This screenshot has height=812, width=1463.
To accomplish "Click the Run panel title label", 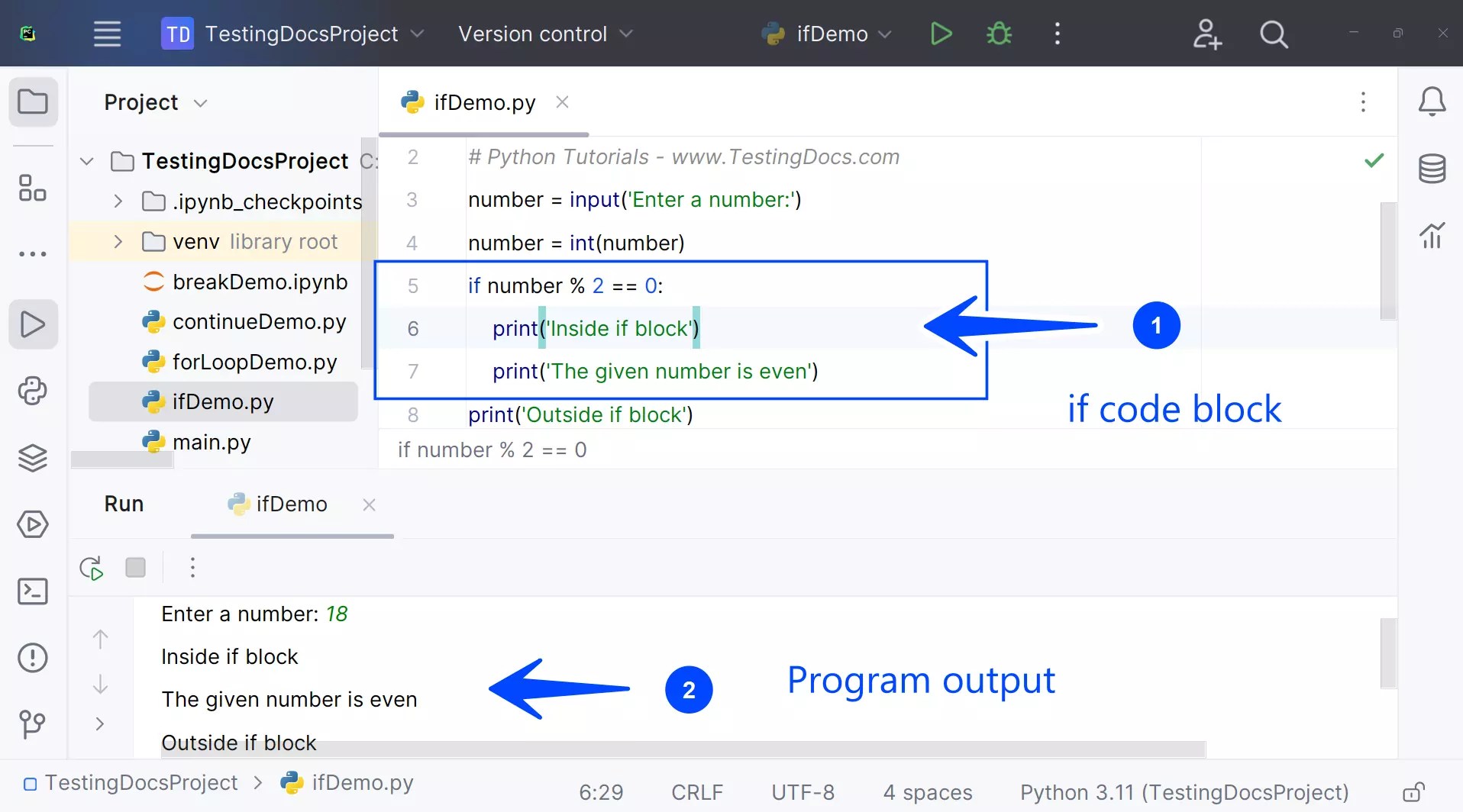I will point(124,504).
